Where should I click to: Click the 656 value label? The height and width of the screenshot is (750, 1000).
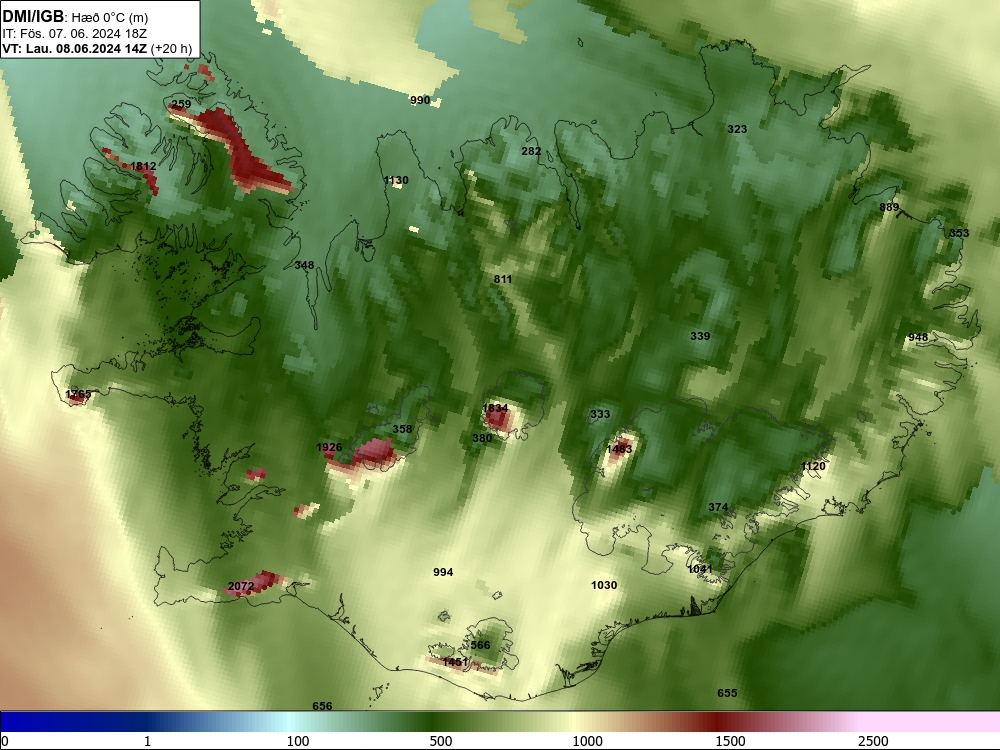pos(322,706)
